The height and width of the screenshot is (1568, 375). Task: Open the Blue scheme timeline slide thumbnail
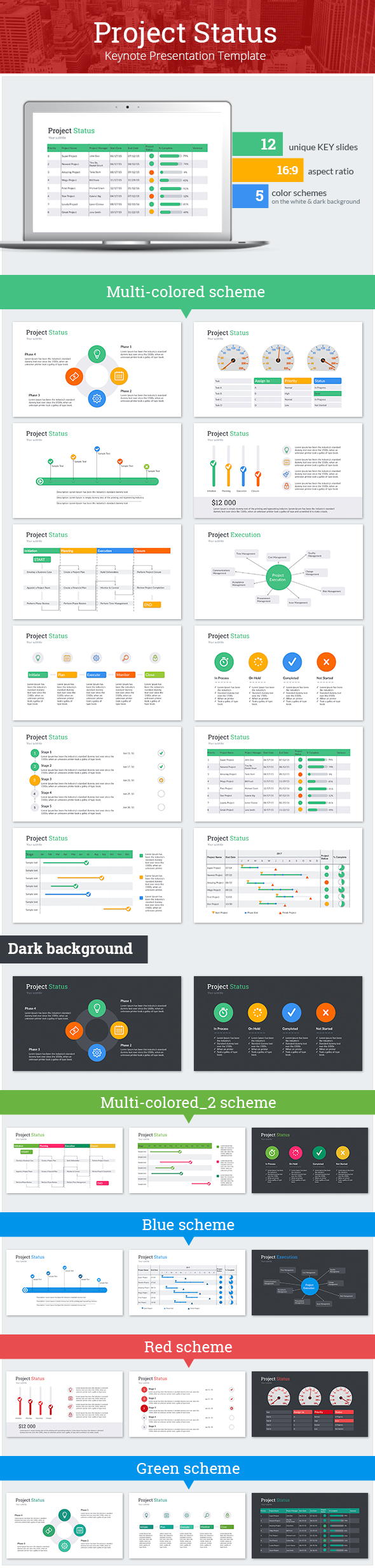[x=65, y=1282]
